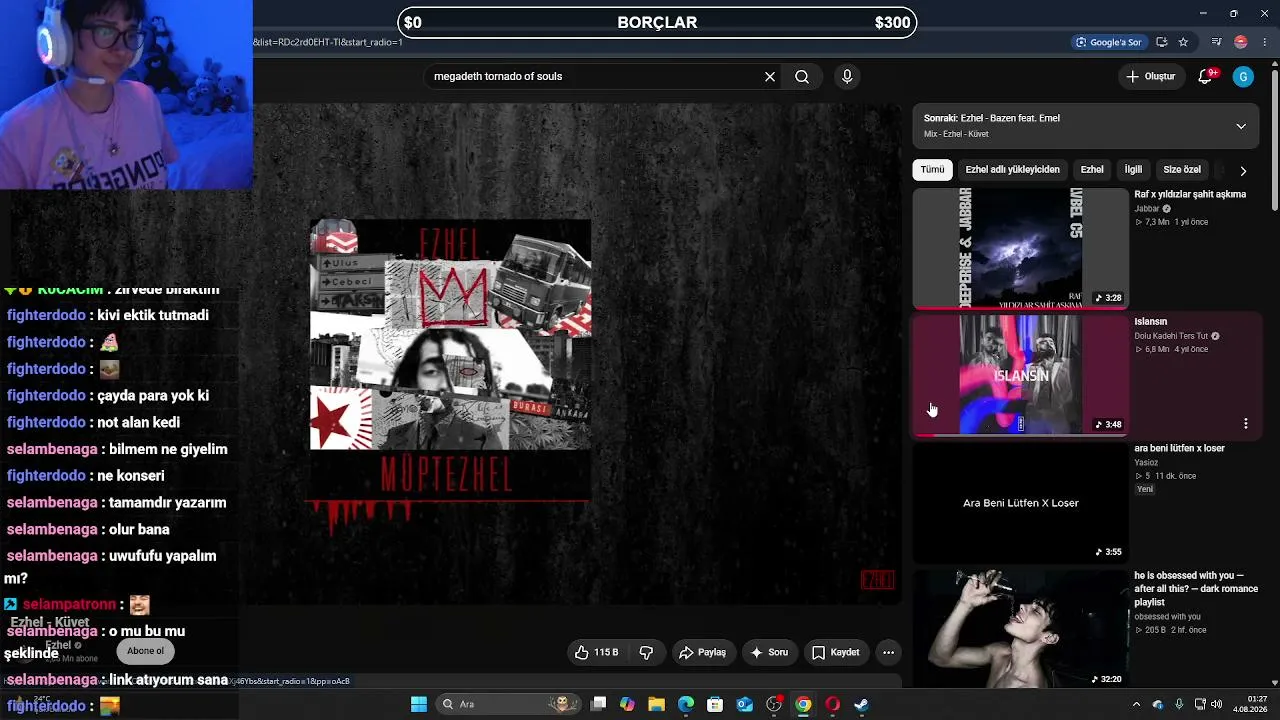1280x720 pixels.
Task: Clear the YouTube search box with the X
Action: [770, 76]
